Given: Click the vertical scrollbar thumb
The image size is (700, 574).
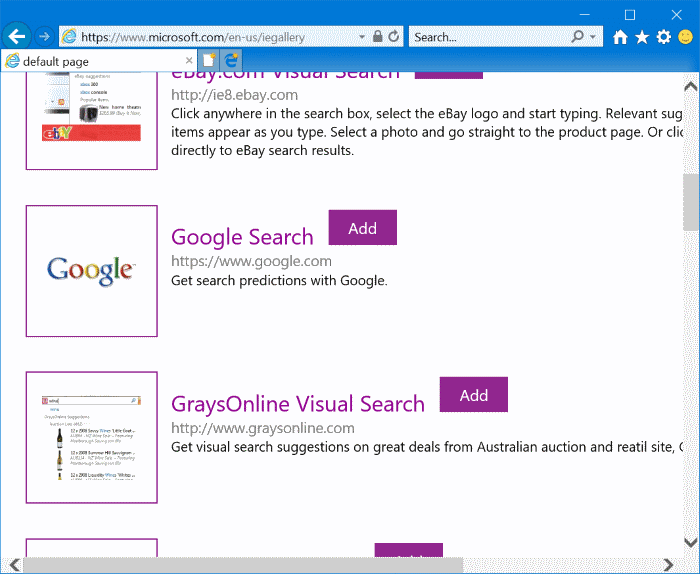Looking at the screenshot, I should 691,202.
